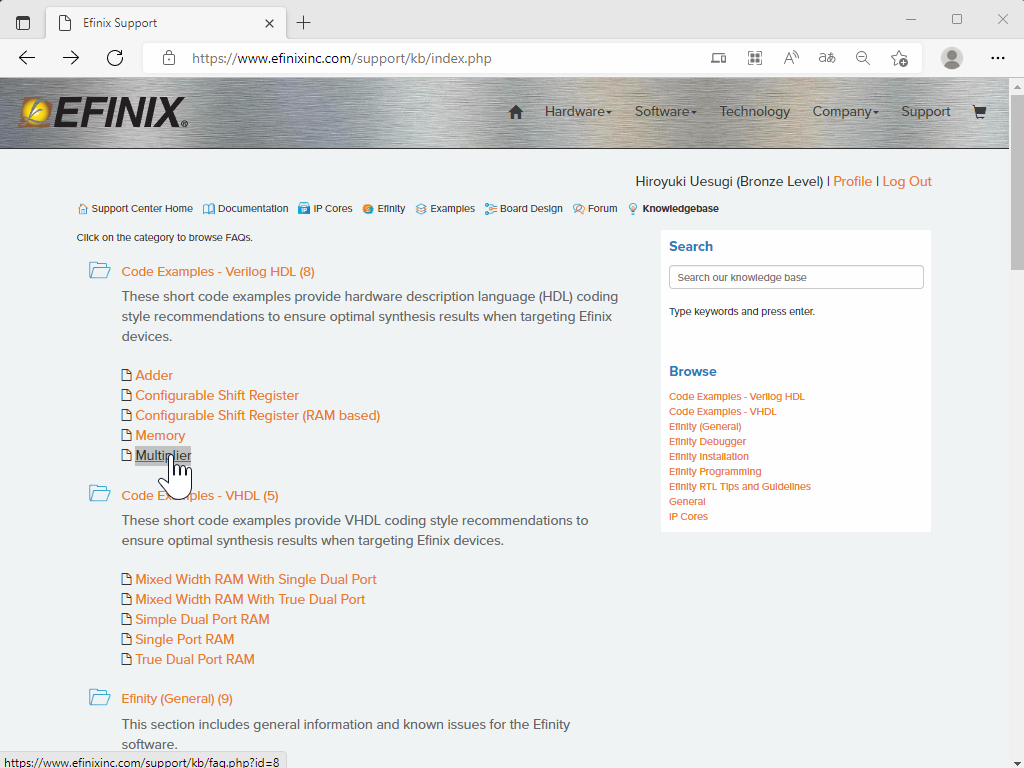This screenshot has height=768, width=1024.
Task: Expand the Company dropdown menu
Action: point(845,112)
